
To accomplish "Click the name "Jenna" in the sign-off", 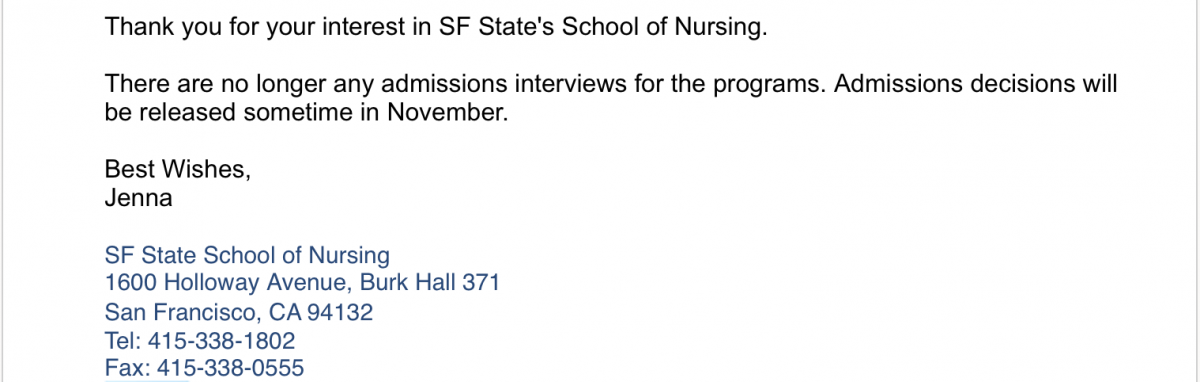I will [138, 198].
